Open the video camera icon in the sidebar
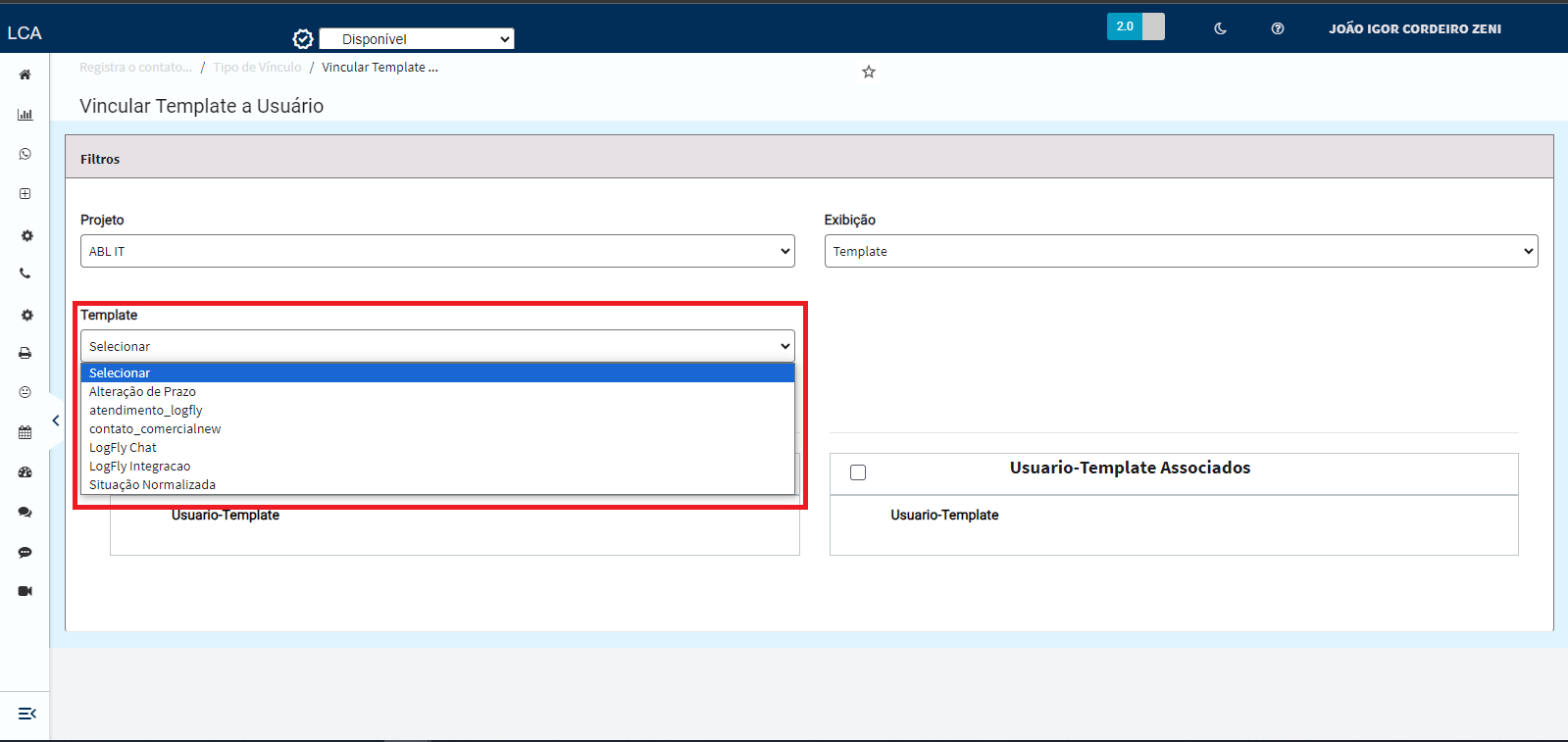This screenshot has height=742, width=1568. (x=25, y=591)
